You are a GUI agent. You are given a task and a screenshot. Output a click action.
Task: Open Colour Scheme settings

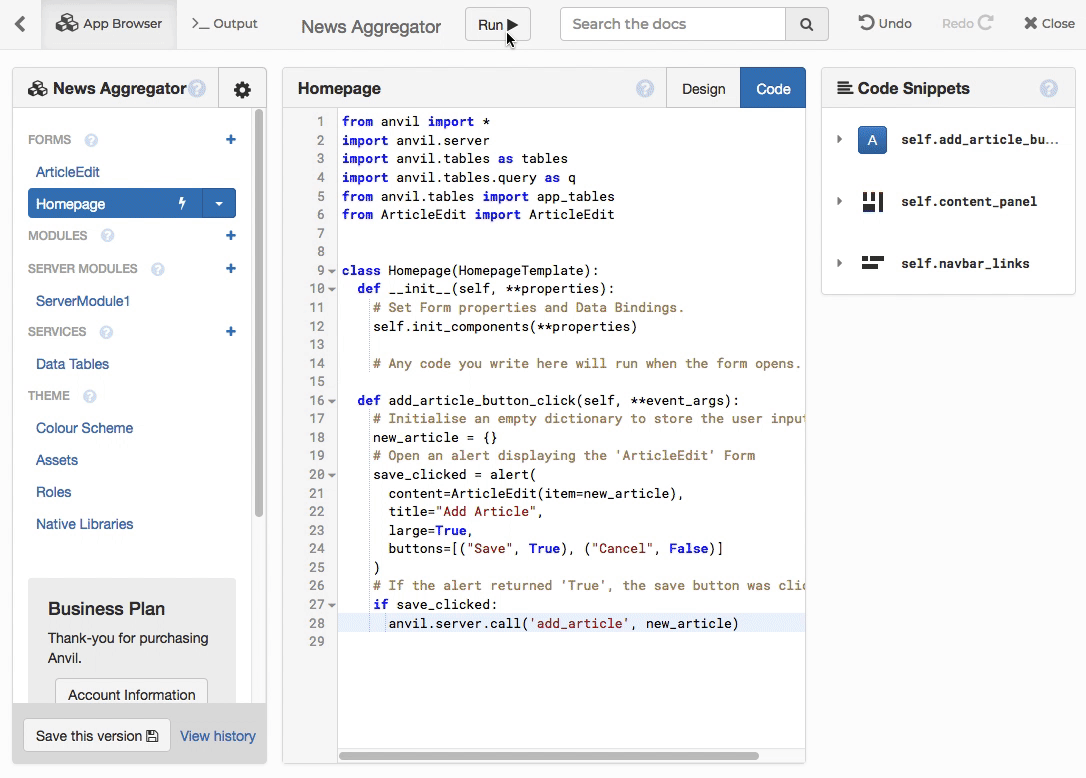pyautogui.click(x=84, y=428)
